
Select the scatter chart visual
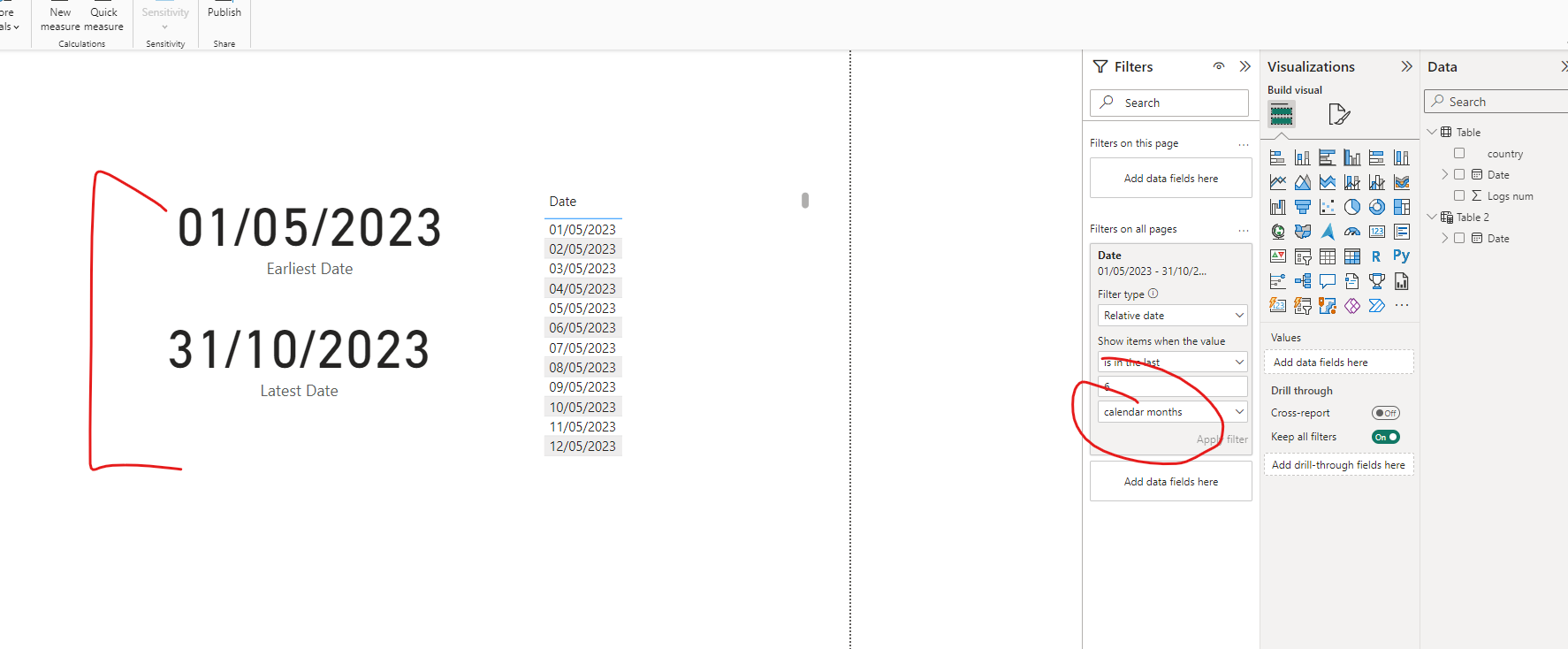(1327, 207)
